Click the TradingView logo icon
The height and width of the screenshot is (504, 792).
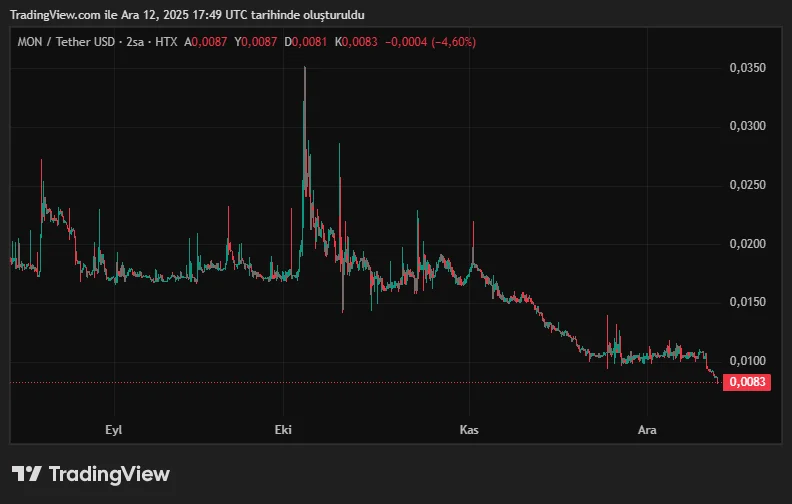coord(27,474)
